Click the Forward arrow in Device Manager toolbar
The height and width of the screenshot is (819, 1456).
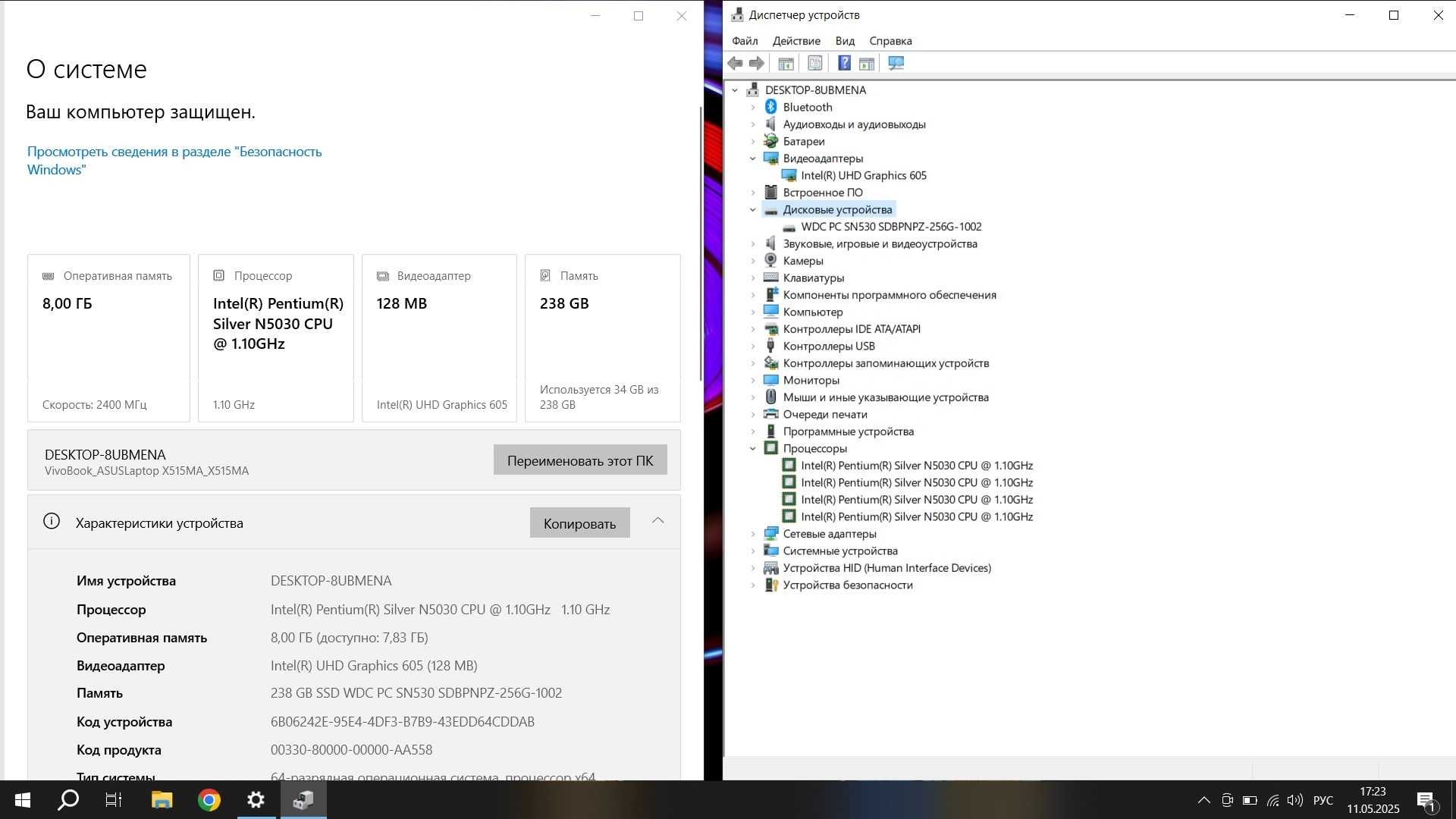pyautogui.click(x=756, y=64)
